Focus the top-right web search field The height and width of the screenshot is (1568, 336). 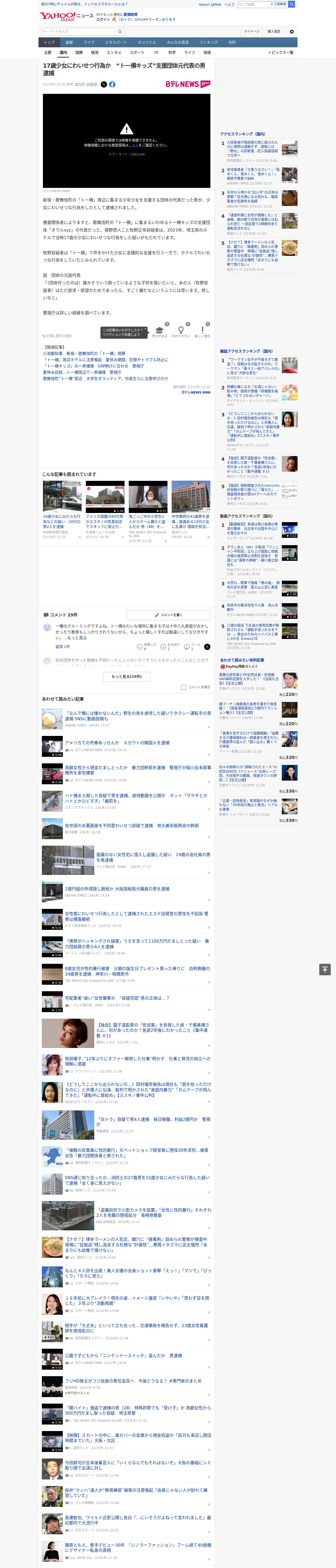253,4
